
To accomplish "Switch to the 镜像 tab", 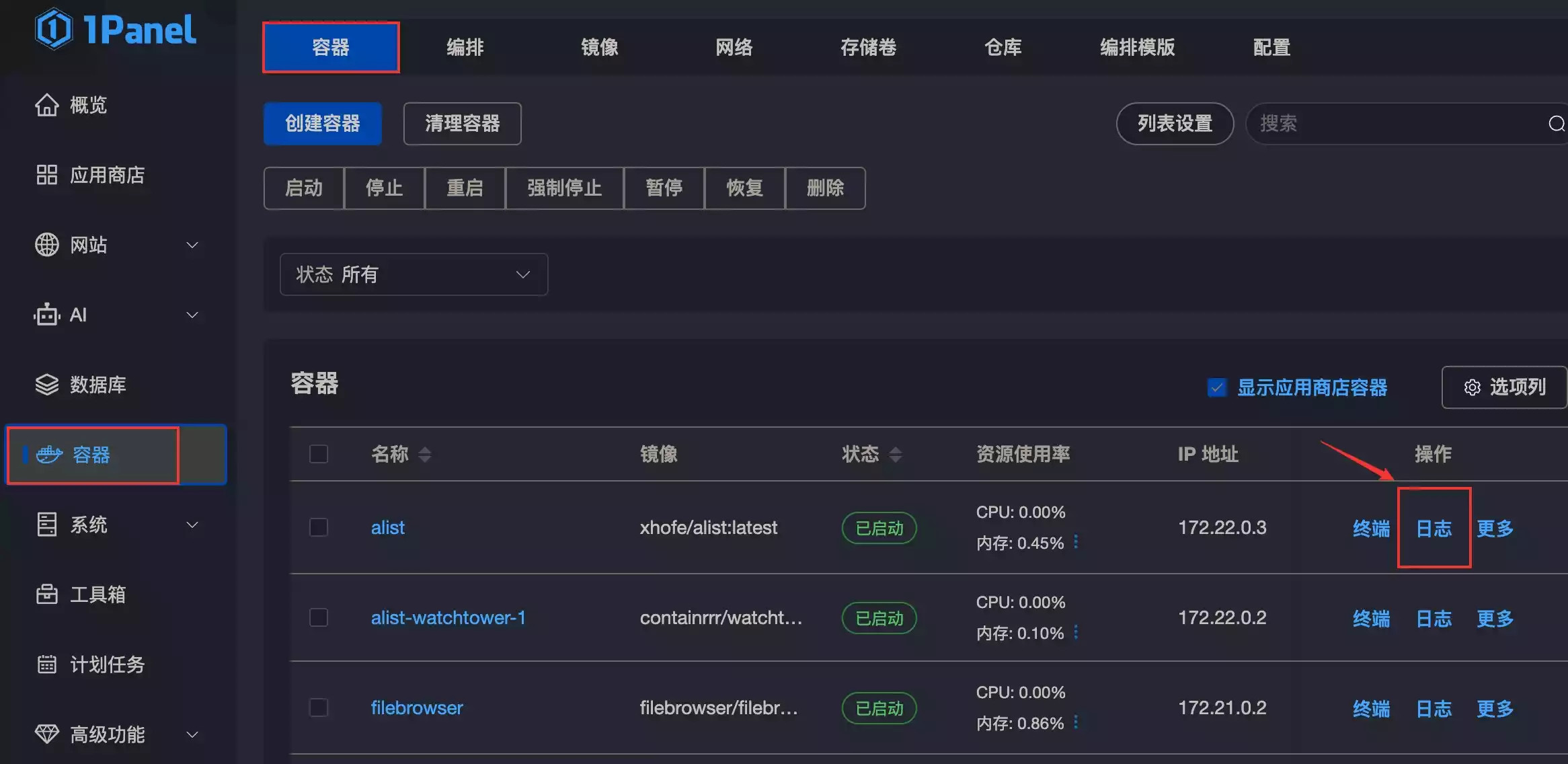I will pyautogui.click(x=599, y=47).
